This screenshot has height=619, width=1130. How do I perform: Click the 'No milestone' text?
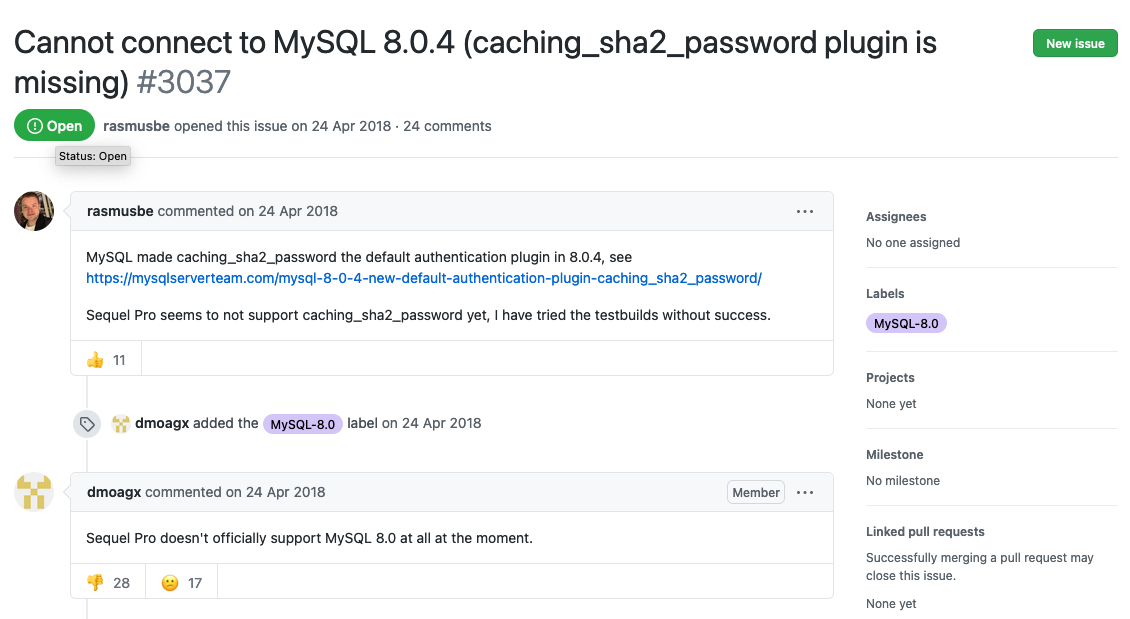pyautogui.click(x=903, y=481)
